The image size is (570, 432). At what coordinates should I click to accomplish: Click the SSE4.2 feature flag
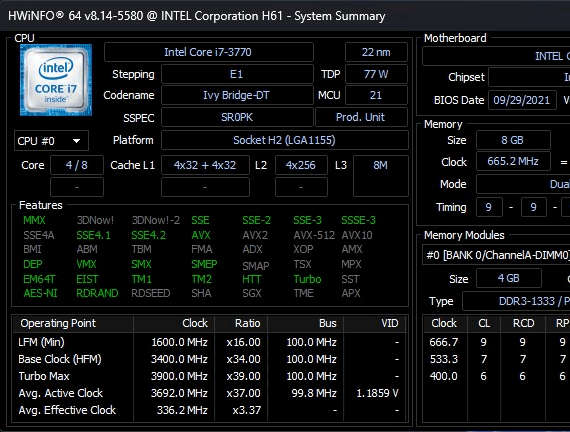pos(148,235)
